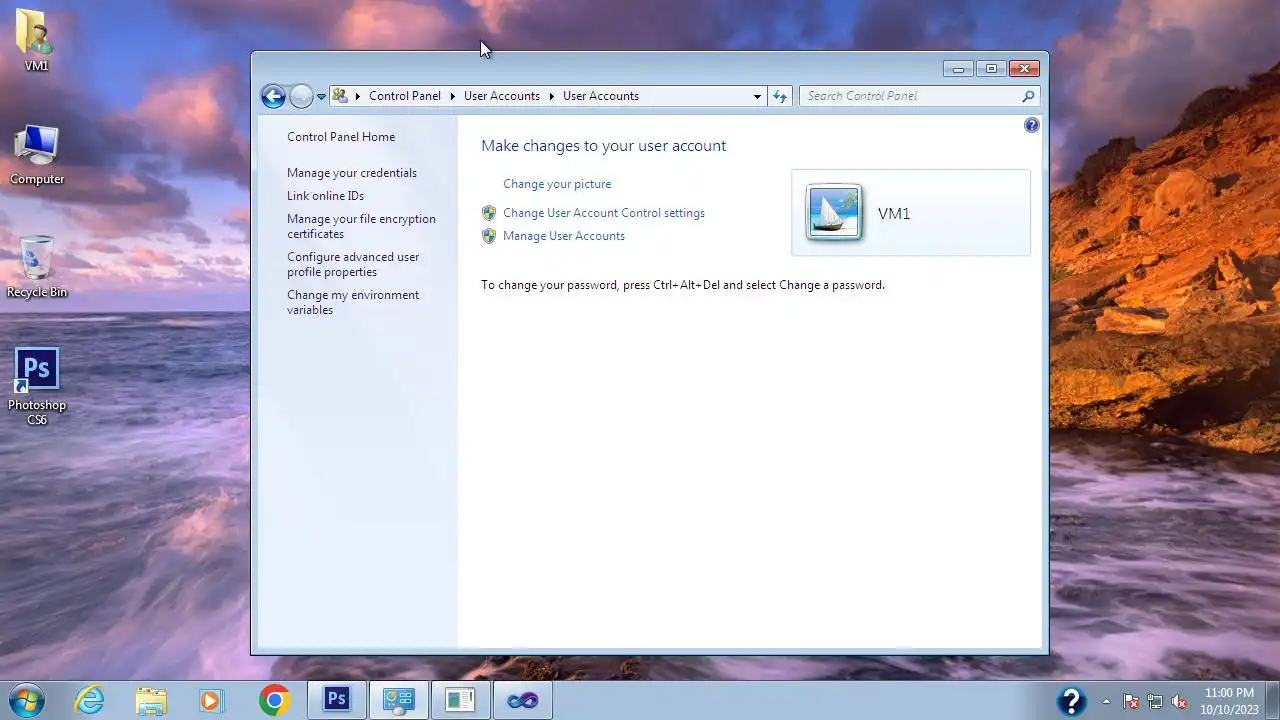
Task: Open the VM1 folder on the desktop
Action: [x=36, y=40]
